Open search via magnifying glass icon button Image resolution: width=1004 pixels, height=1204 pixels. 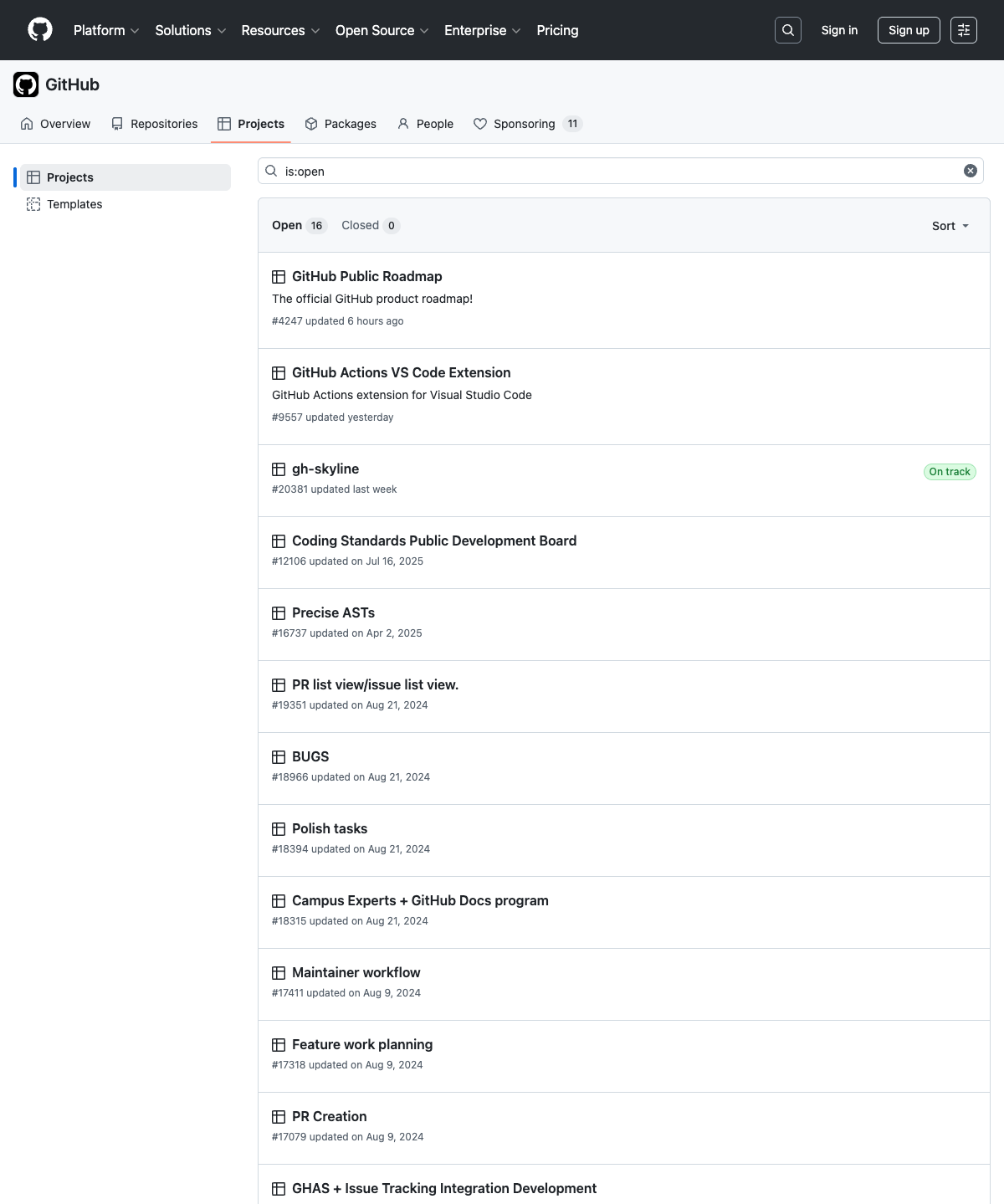(x=787, y=30)
